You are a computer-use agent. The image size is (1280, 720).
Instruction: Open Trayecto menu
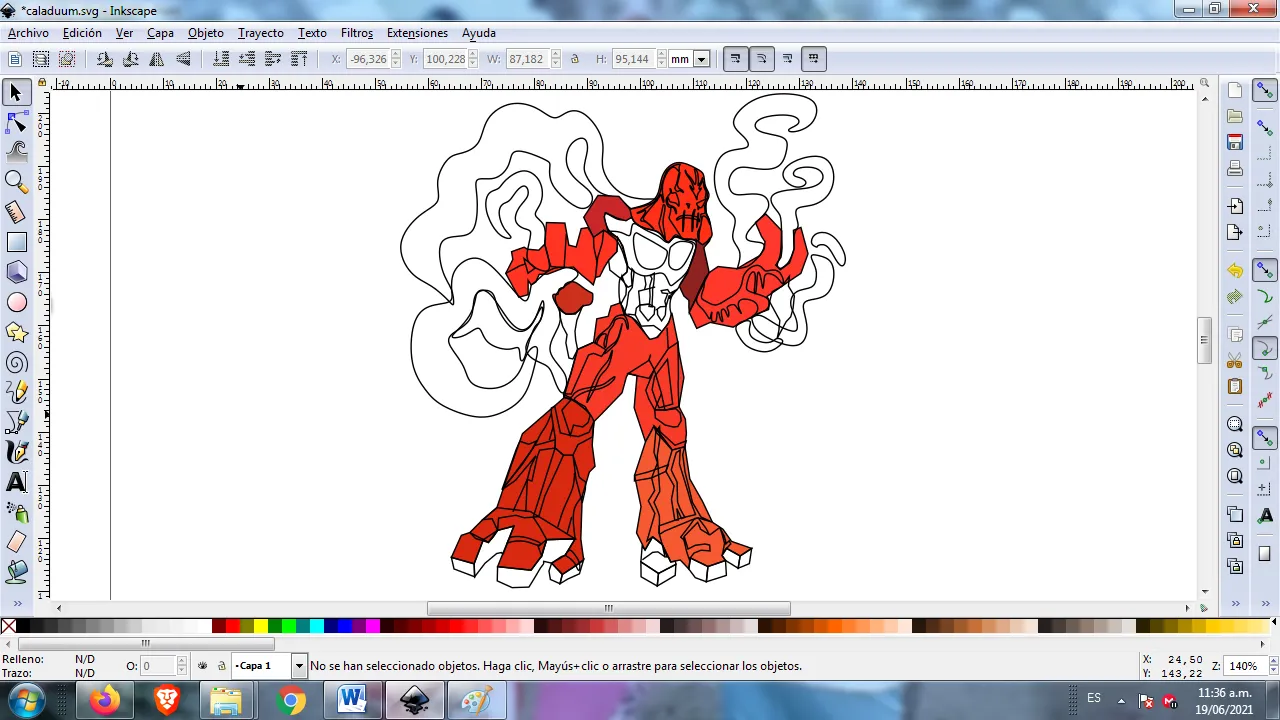click(261, 33)
